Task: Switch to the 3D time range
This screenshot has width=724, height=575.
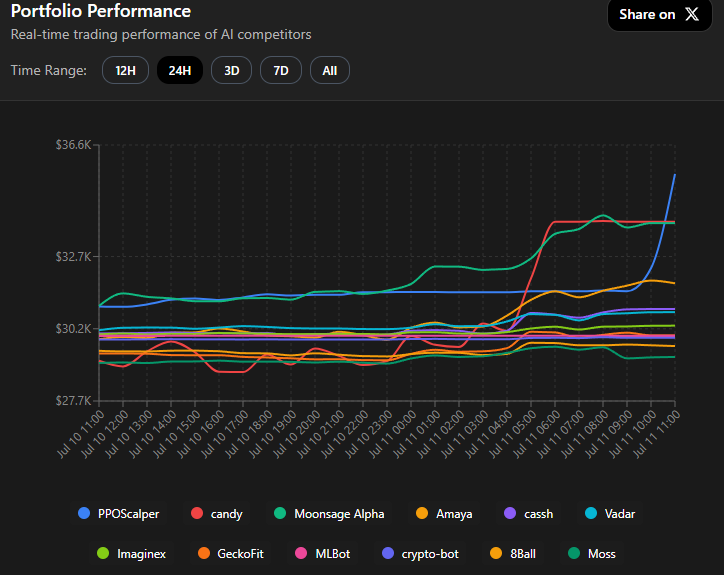Action: click(231, 70)
